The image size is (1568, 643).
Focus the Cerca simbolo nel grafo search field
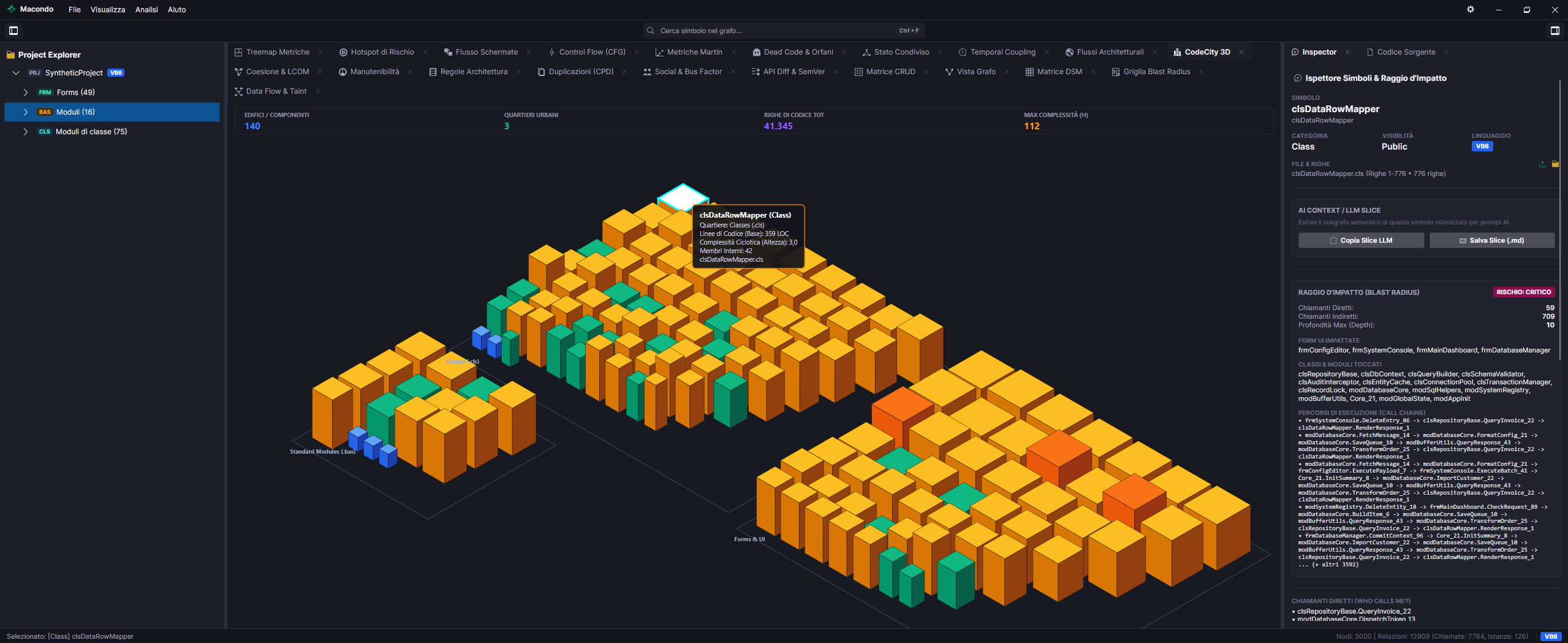[784, 31]
